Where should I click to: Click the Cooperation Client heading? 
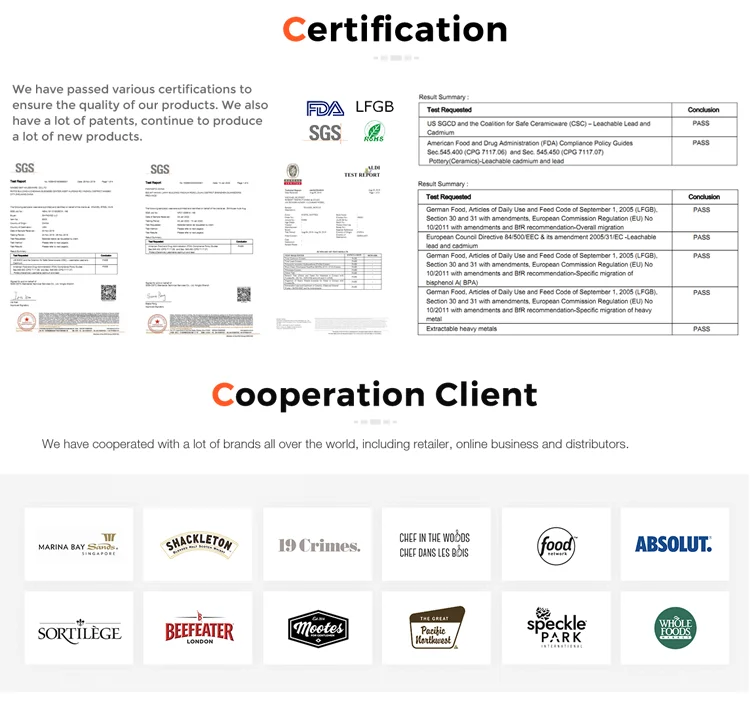point(375,395)
